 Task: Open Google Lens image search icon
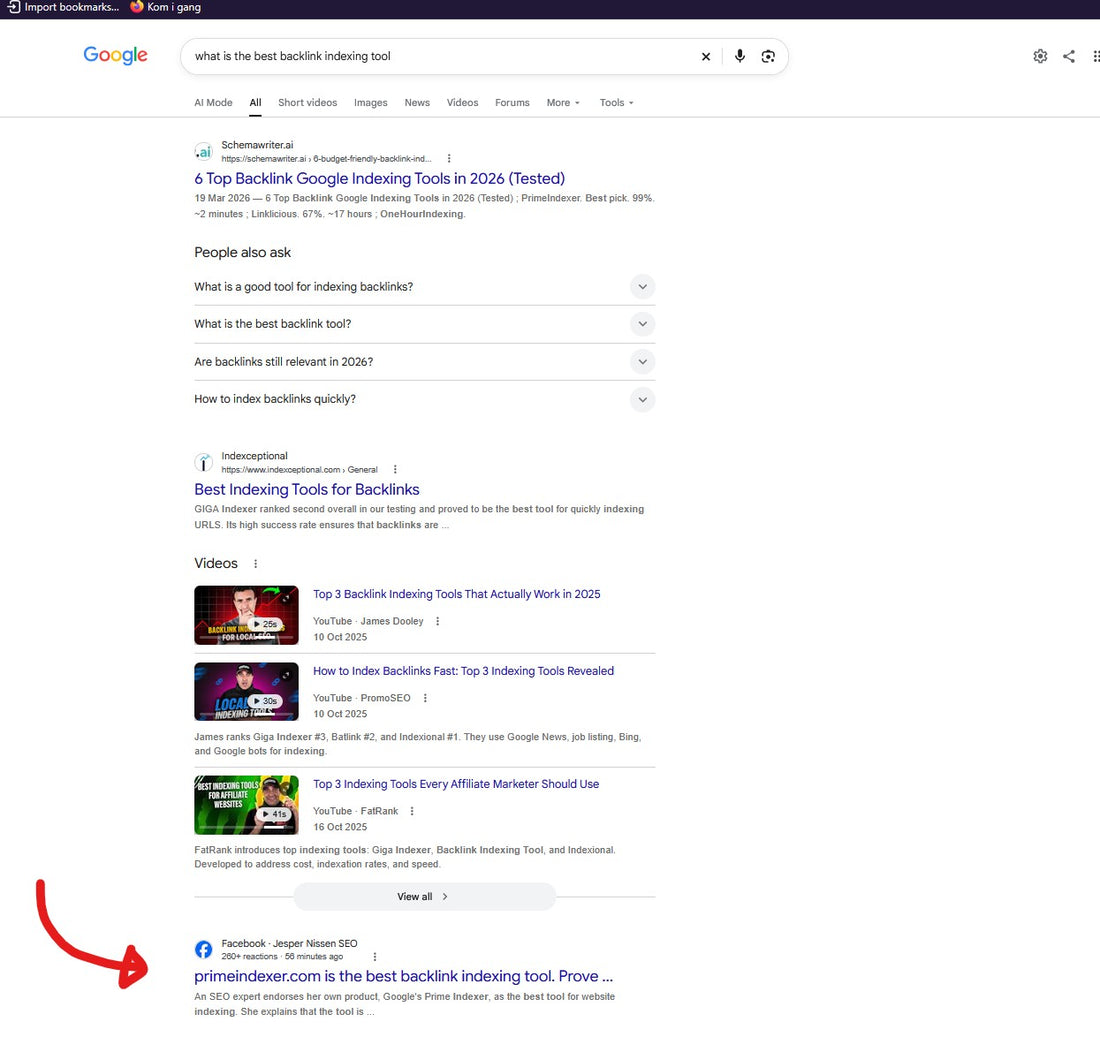coord(768,56)
